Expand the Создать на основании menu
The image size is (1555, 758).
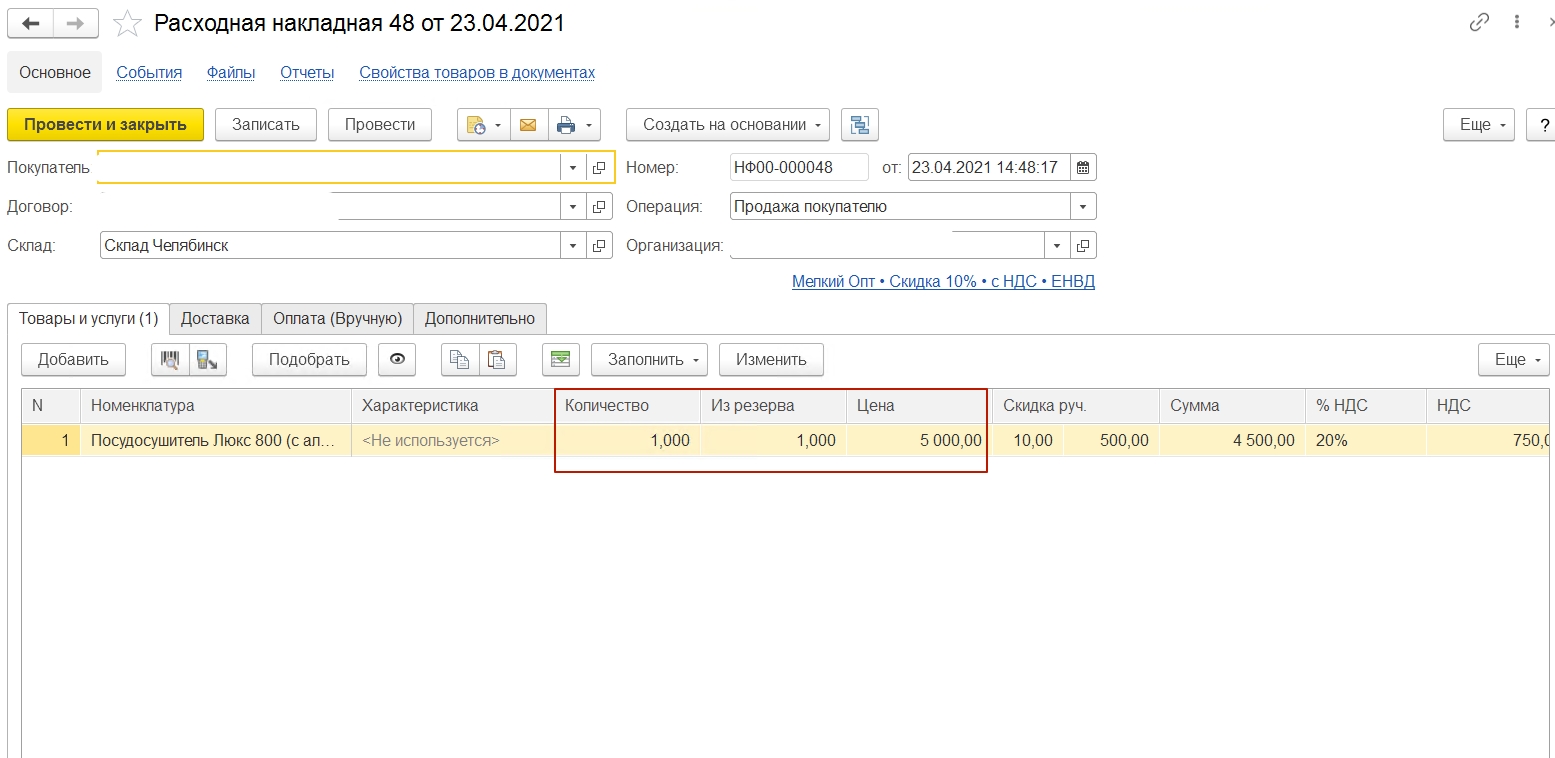tap(727, 125)
